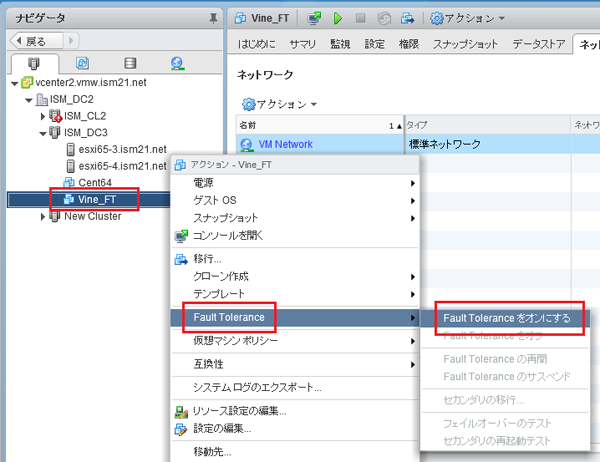The height and width of the screenshot is (462, 600).
Task: Click the Back button in navigator
Action: click(x=30, y=41)
